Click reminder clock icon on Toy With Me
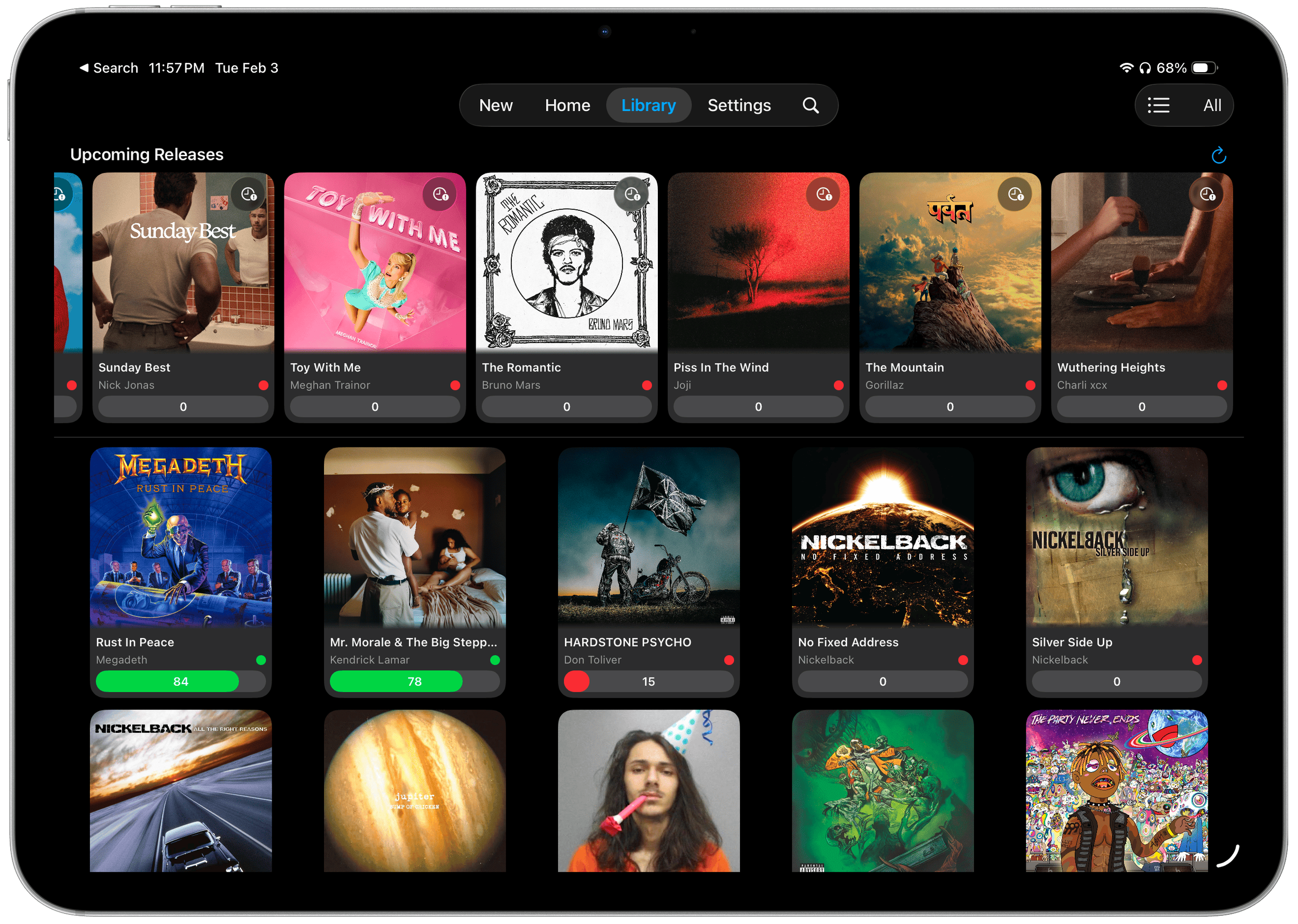The height and width of the screenshot is (924, 1298). [440, 195]
